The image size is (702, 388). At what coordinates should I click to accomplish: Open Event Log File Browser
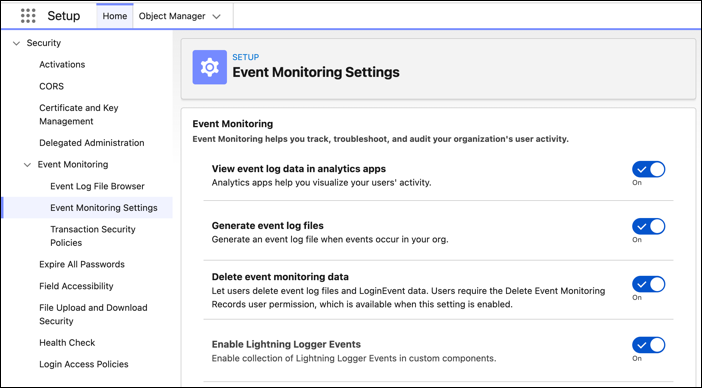coord(97,186)
